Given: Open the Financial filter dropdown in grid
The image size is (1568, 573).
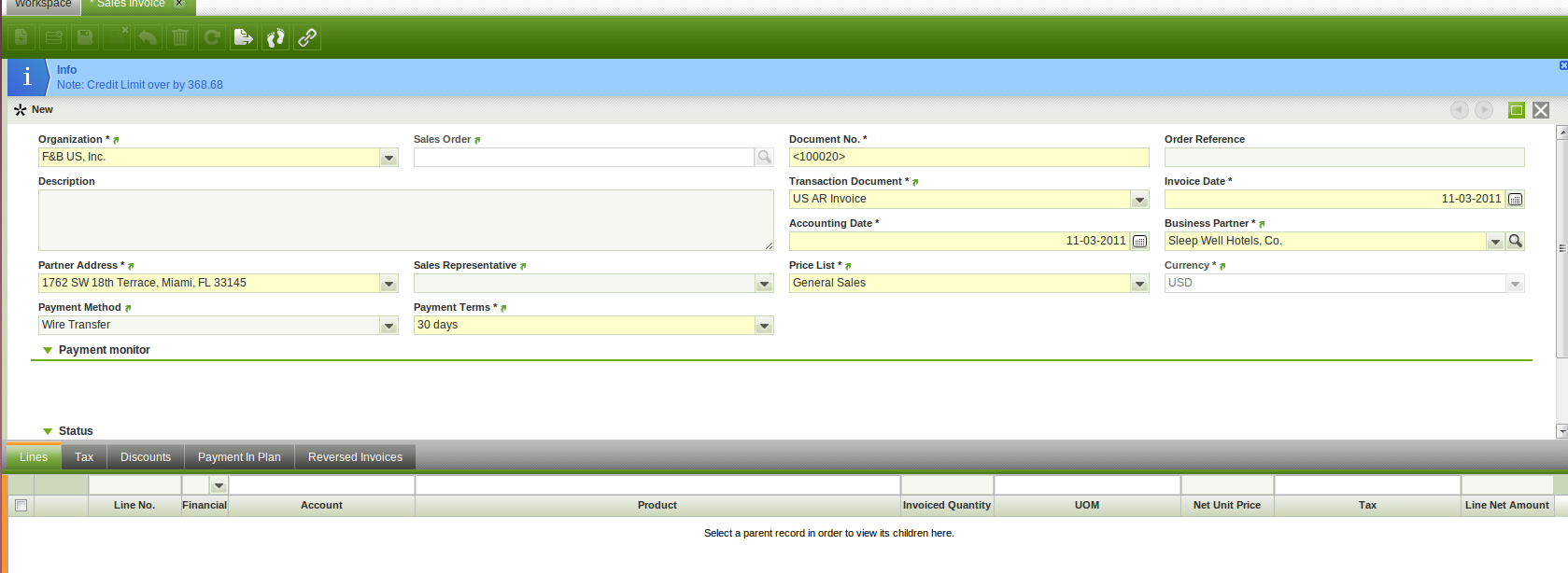Looking at the screenshot, I should tap(219, 485).
